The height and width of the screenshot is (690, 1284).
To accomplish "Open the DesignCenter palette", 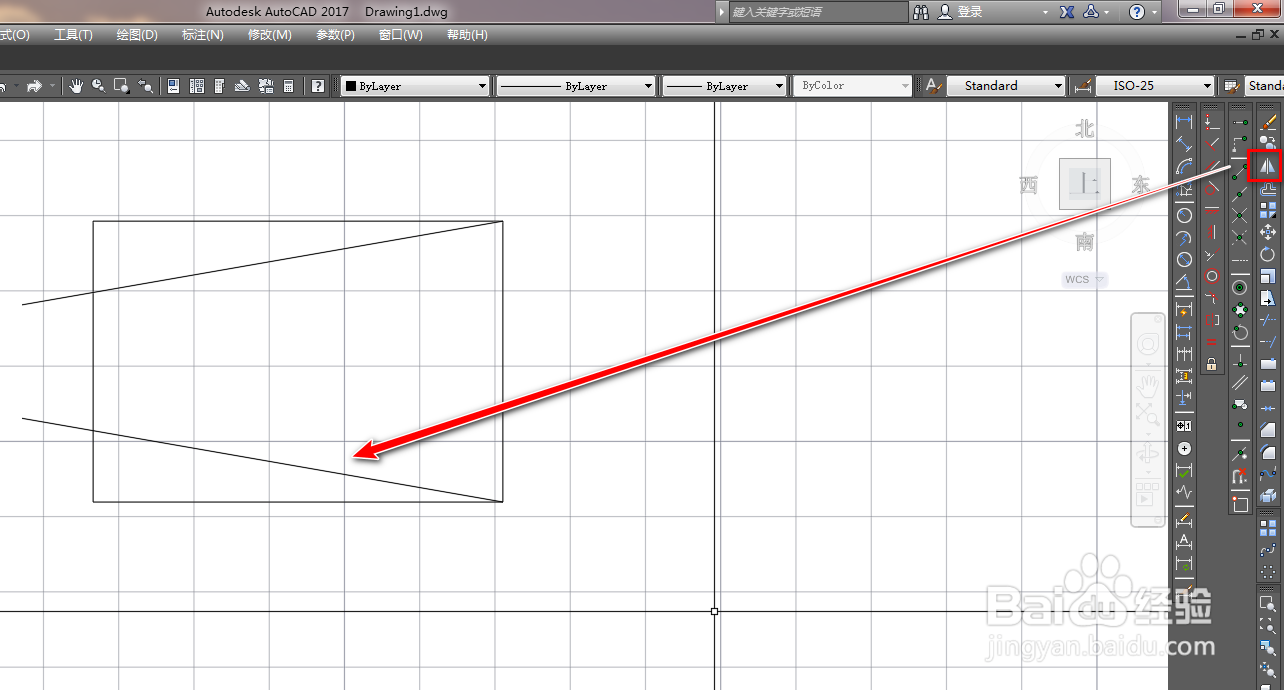I will (197, 86).
